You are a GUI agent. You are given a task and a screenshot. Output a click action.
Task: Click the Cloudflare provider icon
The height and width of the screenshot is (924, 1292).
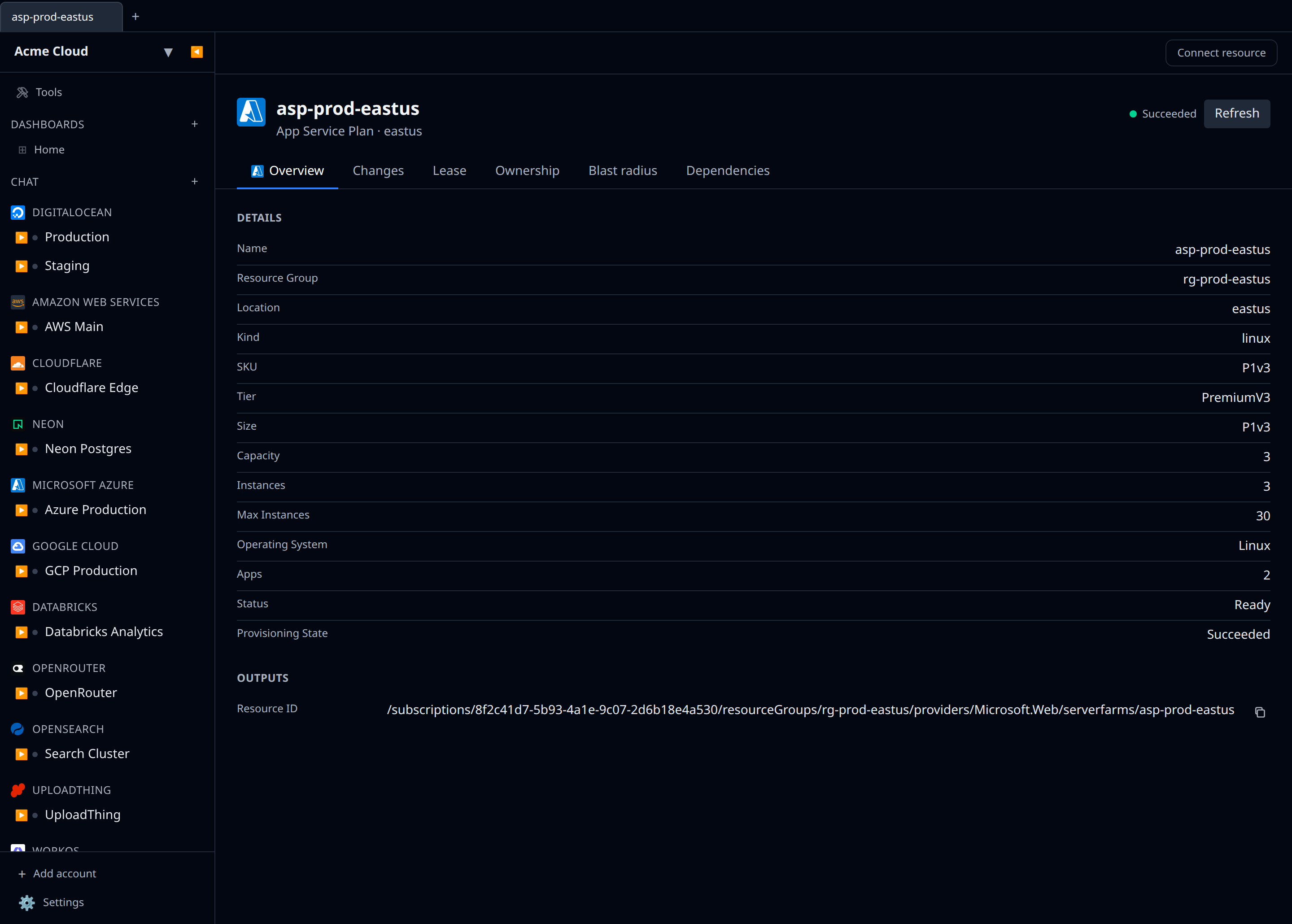pyautogui.click(x=18, y=363)
